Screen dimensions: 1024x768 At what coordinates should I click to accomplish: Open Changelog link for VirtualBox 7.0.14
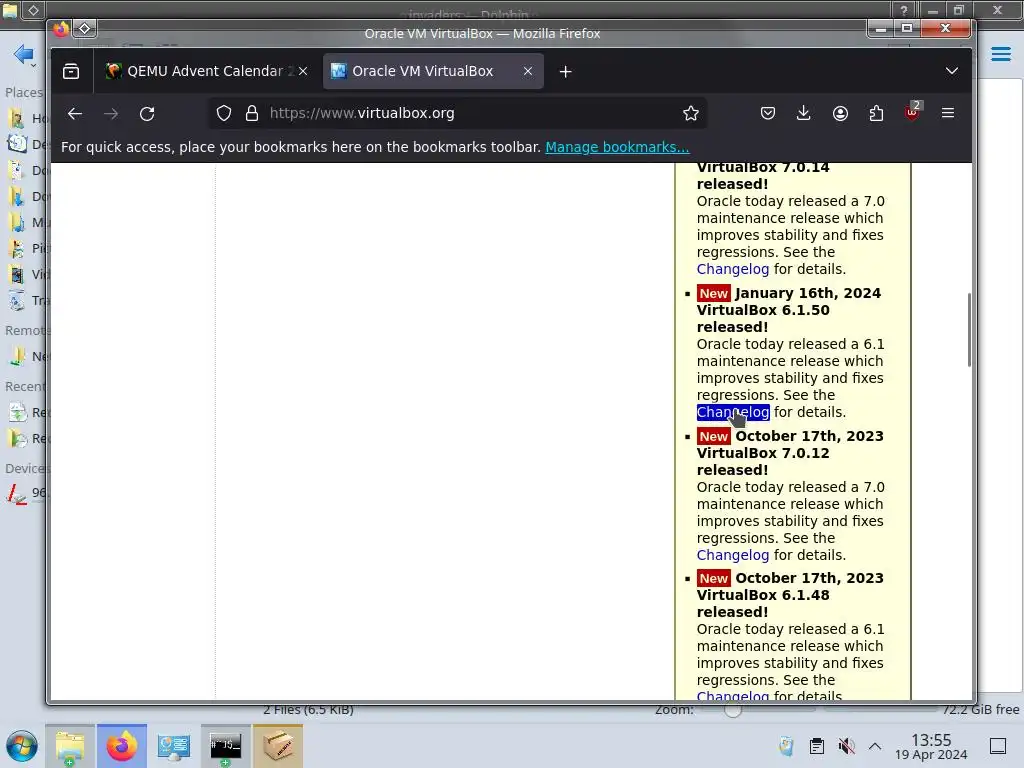click(x=733, y=269)
